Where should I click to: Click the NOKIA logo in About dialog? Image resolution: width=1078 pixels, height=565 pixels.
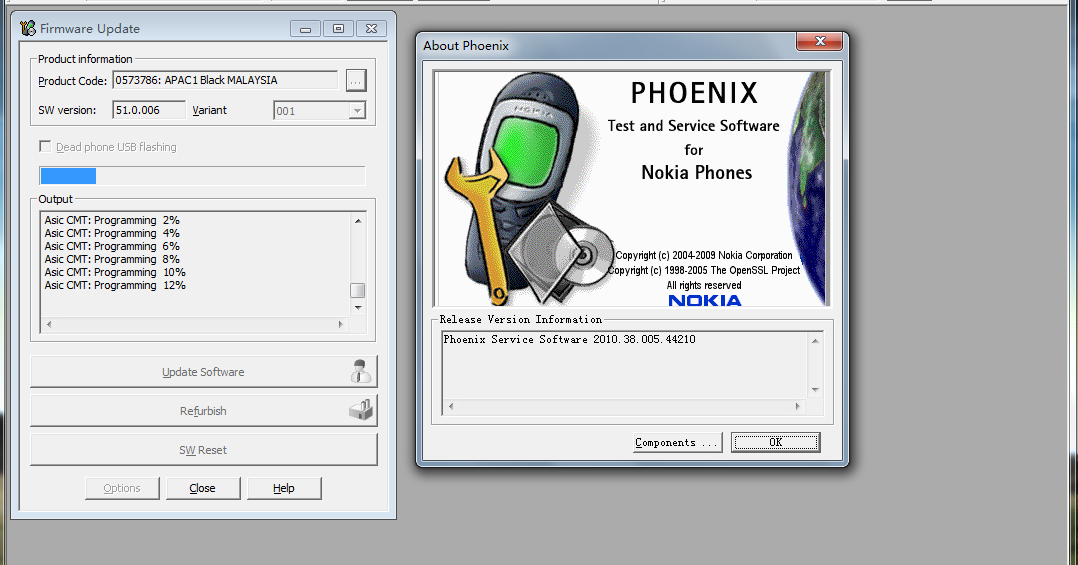click(705, 300)
